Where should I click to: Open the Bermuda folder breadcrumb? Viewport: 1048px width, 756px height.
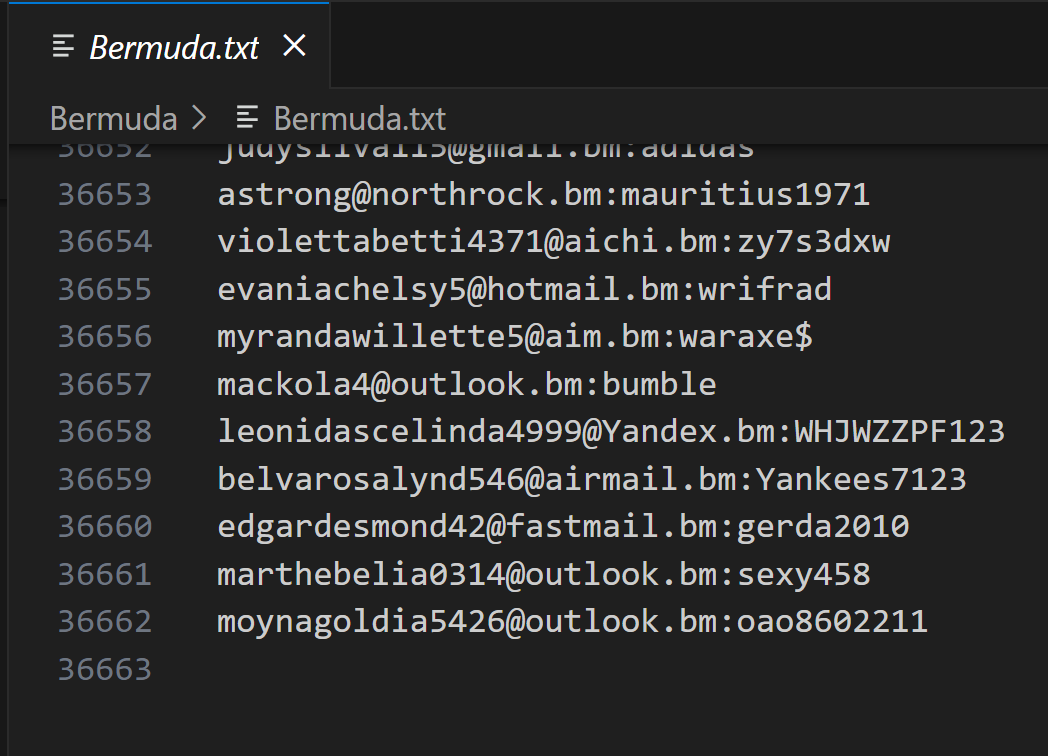pos(113,119)
